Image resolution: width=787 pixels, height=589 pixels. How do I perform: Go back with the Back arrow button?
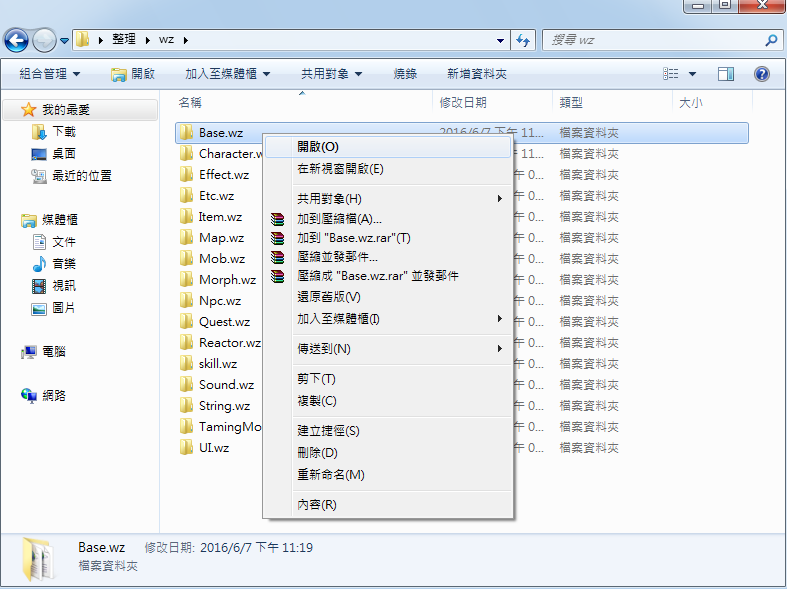tap(17, 40)
